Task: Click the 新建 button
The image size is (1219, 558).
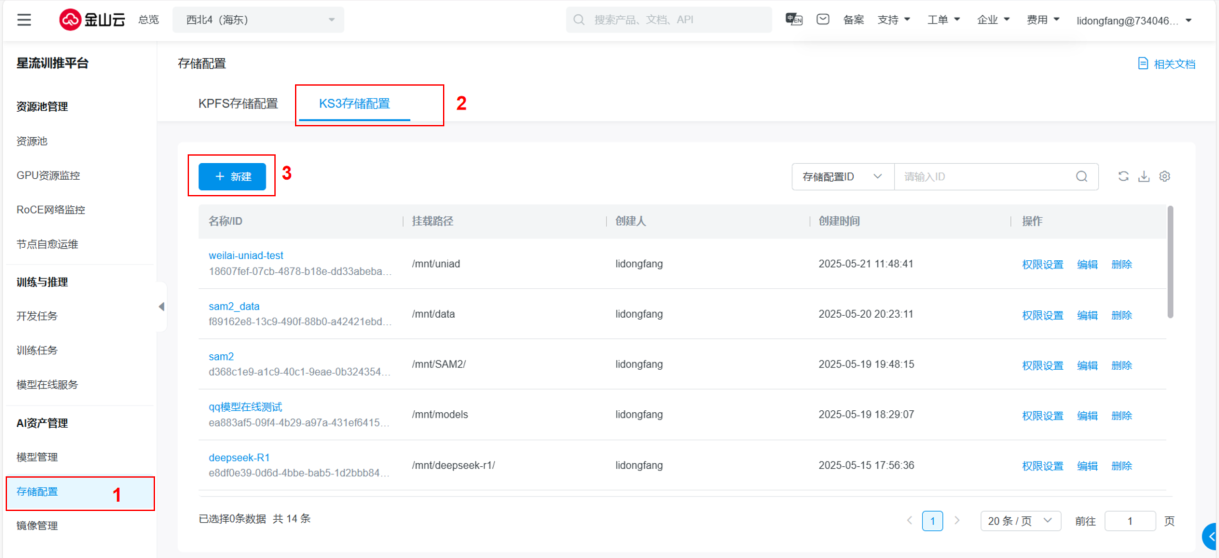Action: coord(232,177)
